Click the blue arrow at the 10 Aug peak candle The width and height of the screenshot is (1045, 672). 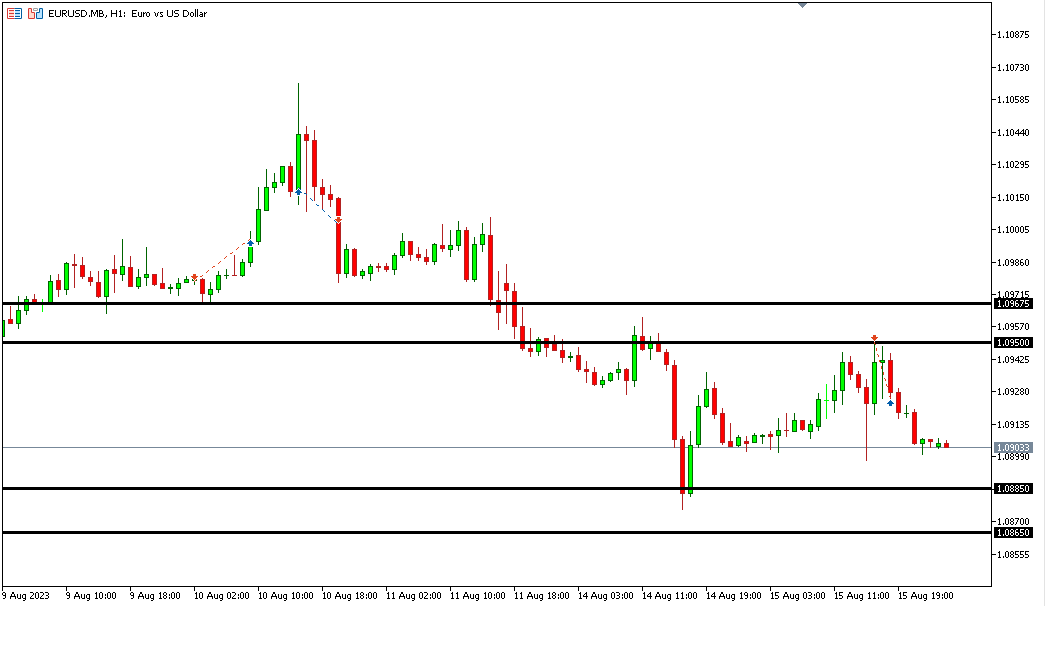[x=298, y=191]
